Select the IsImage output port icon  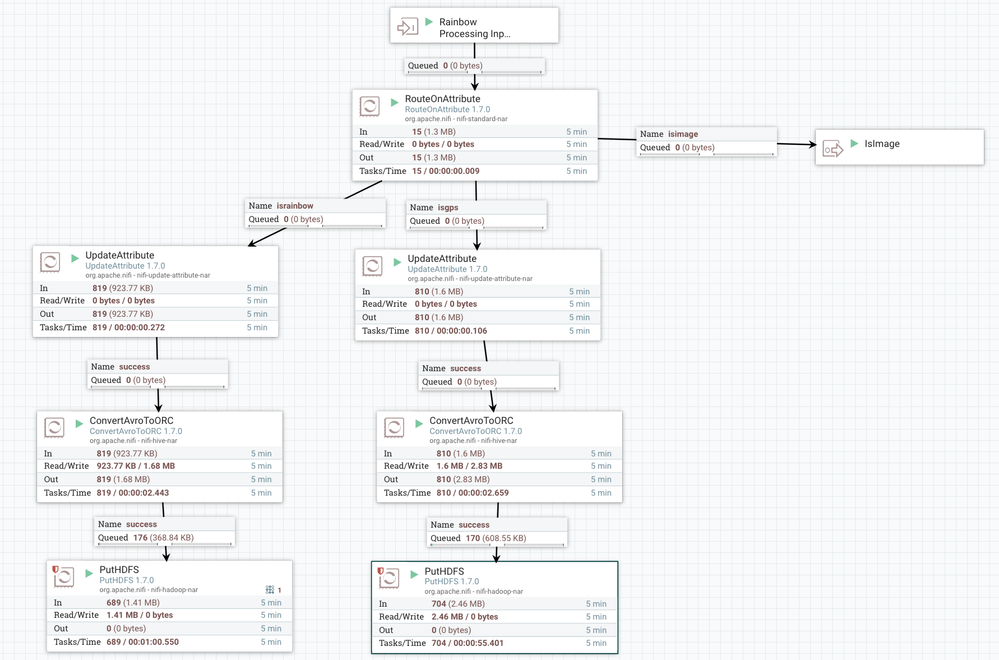pos(833,149)
